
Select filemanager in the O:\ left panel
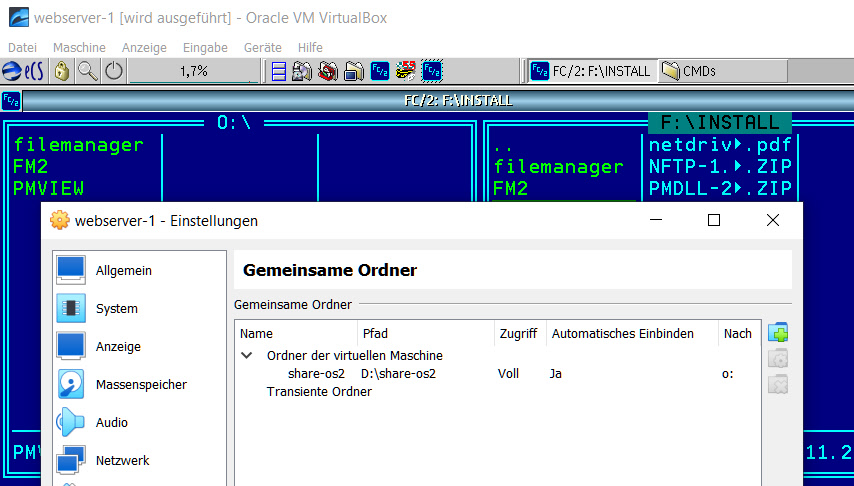[78, 145]
